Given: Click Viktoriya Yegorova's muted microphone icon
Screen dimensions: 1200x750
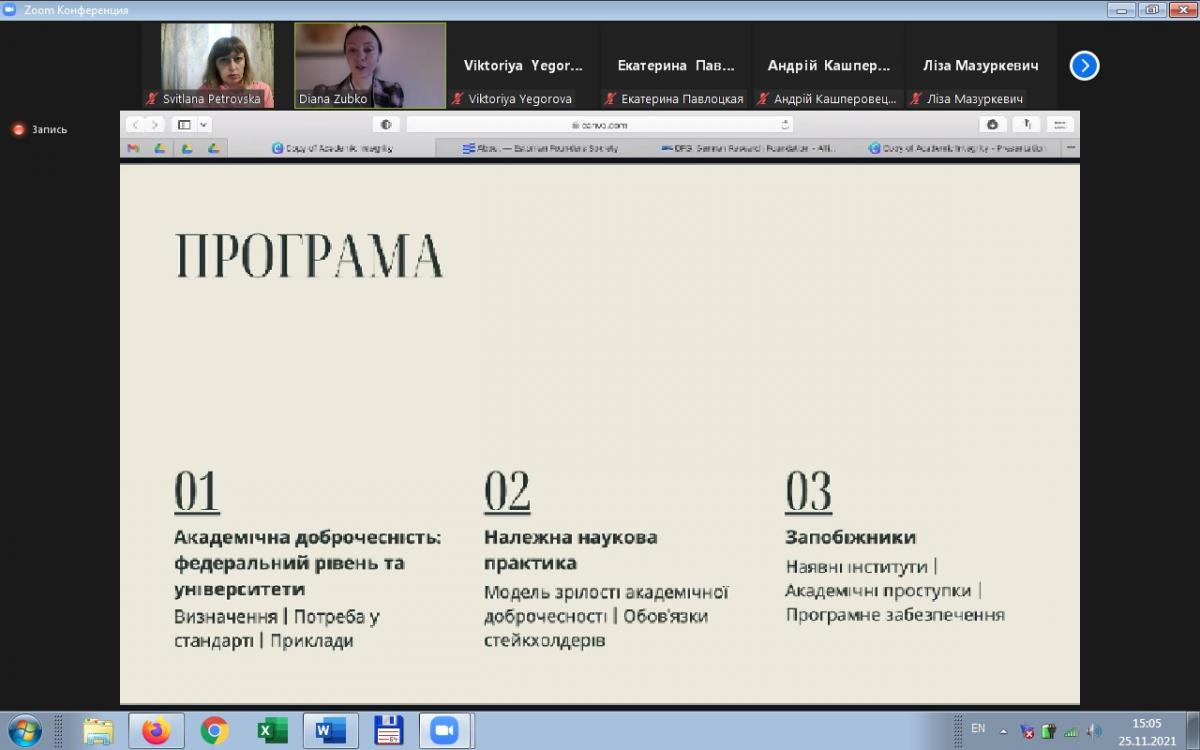Looking at the screenshot, I should [458, 99].
